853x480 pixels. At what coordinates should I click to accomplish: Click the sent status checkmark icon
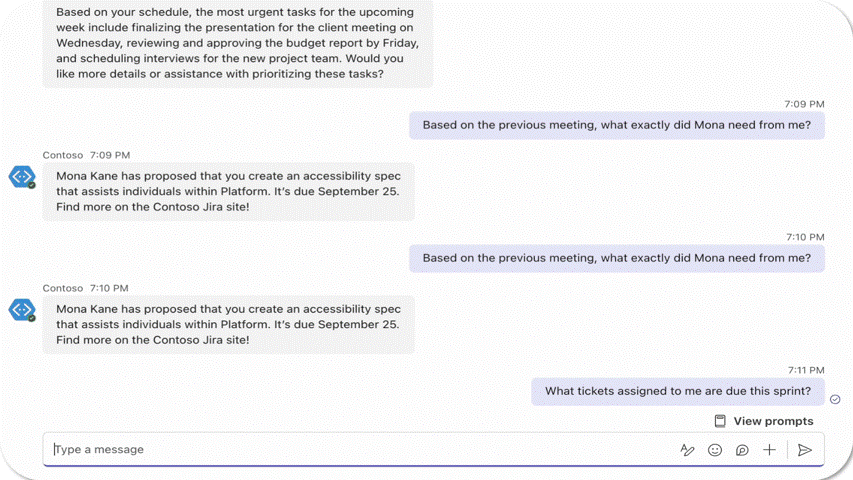coord(835,399)
